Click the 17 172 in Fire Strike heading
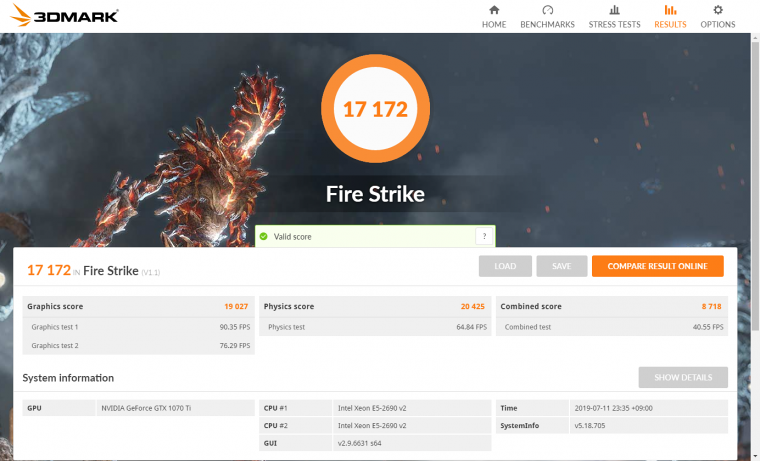760x461 pixels. tap(93, 270)
